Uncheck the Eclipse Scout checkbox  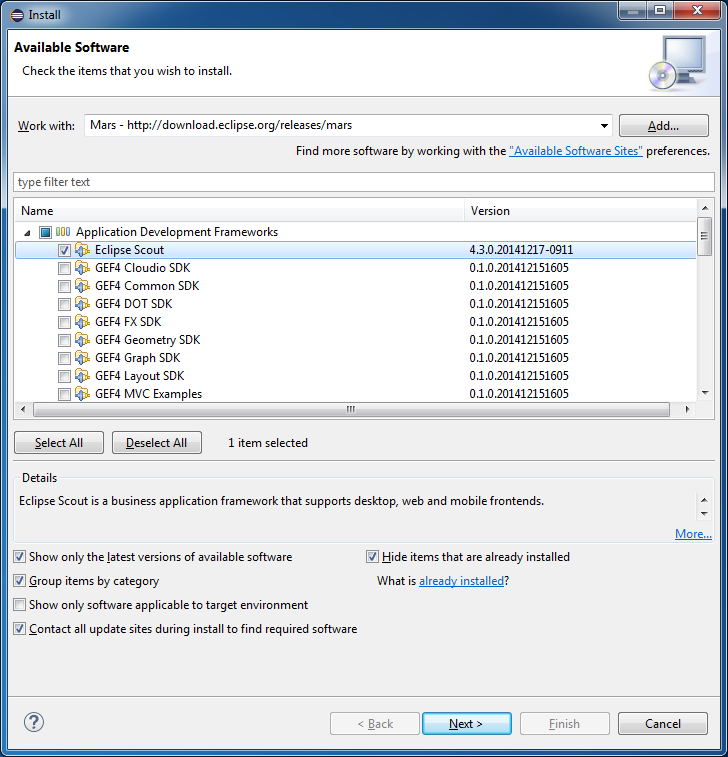pos(64,250)
